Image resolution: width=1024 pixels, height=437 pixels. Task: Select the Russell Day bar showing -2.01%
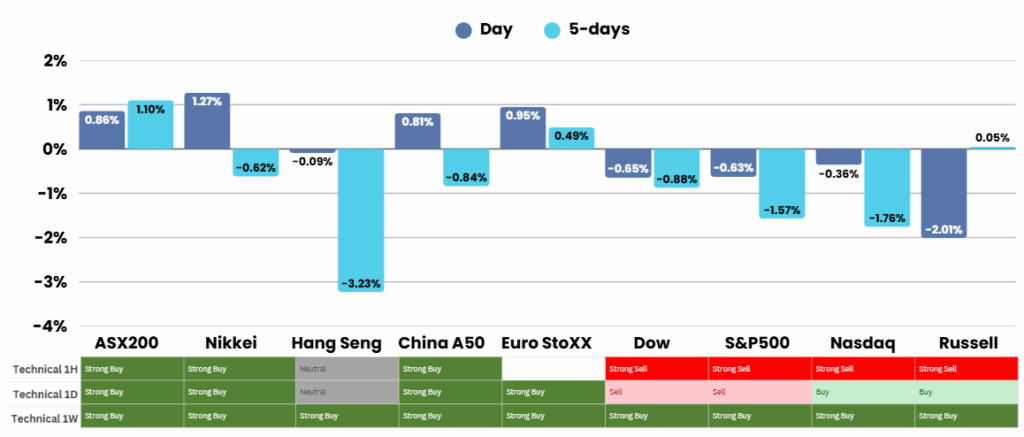click(x=943, y=192)
